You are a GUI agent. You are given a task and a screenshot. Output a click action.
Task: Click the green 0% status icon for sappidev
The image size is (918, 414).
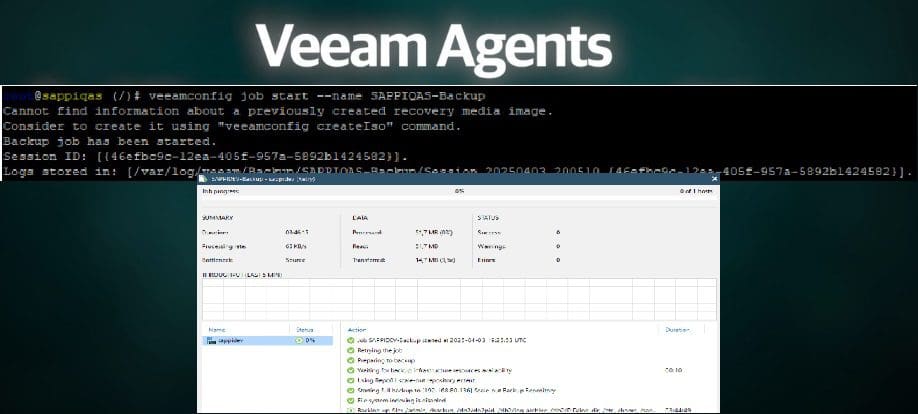tap(299, 340)
